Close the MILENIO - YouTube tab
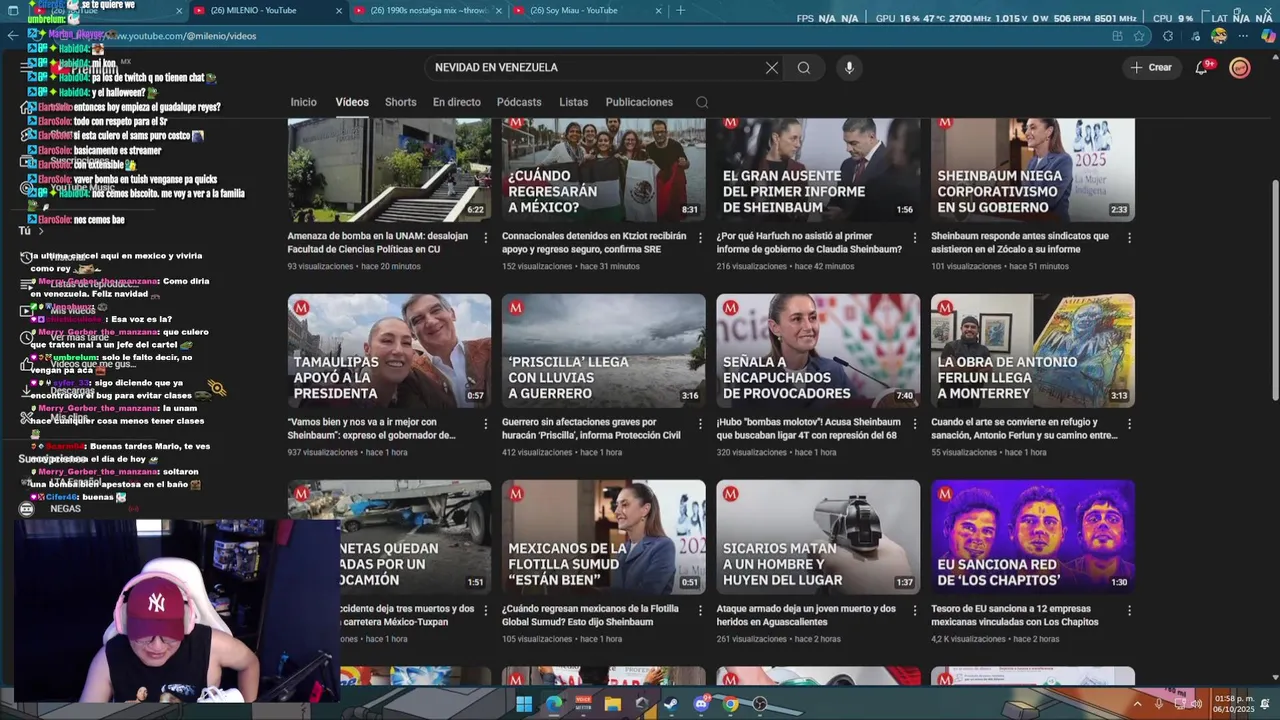 pos(339,11)
